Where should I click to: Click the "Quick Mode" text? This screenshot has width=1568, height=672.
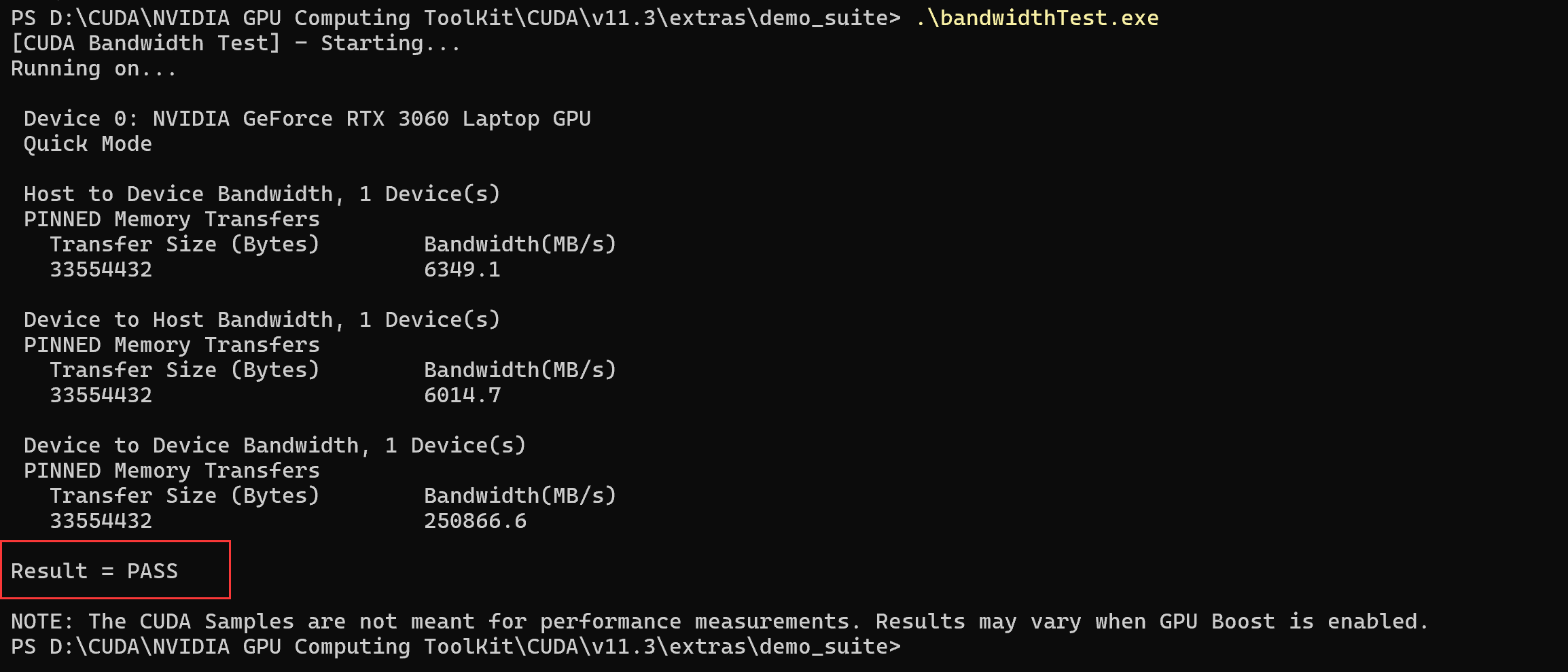coord(88,144)
